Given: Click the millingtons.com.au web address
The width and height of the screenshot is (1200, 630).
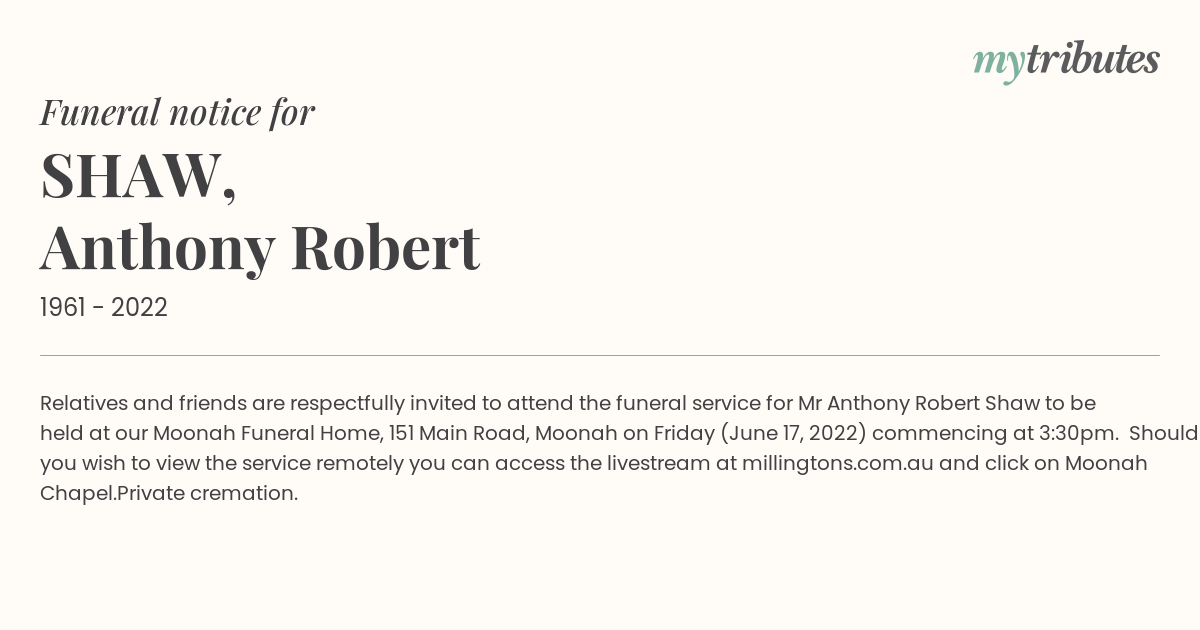Looking at the screenshot, I should click(838, 463).
